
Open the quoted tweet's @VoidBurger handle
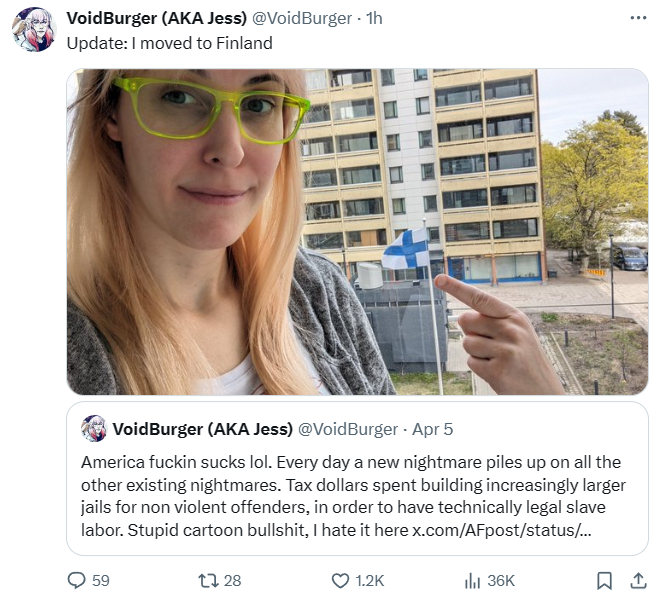click(x=348, y=429)
